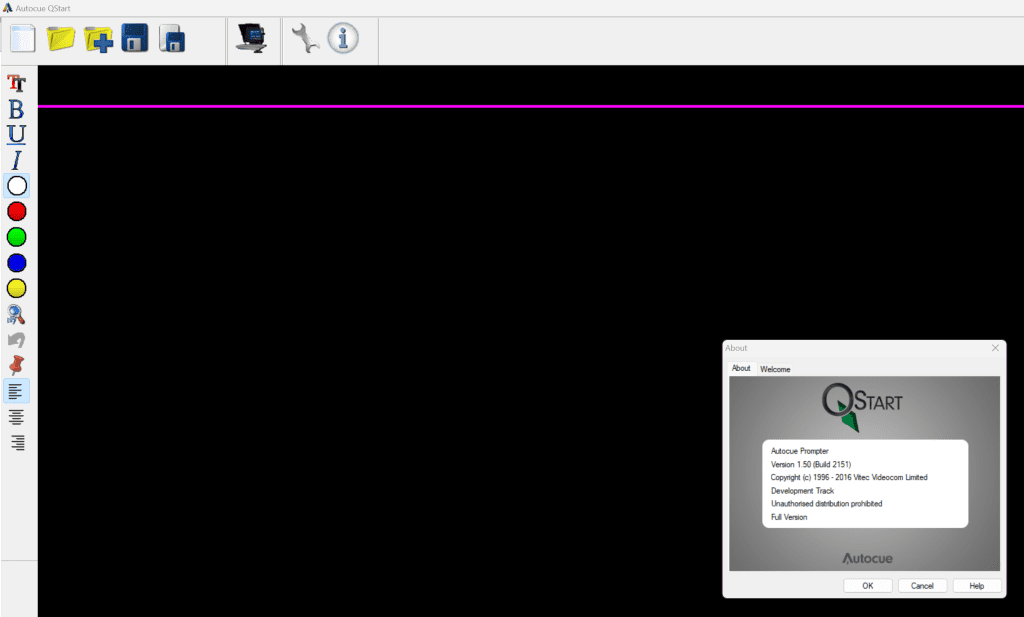This screenshot has width=1024, height=617.
Task: Click the red pushpin bookmark icon
Action: tap(17, 365)
